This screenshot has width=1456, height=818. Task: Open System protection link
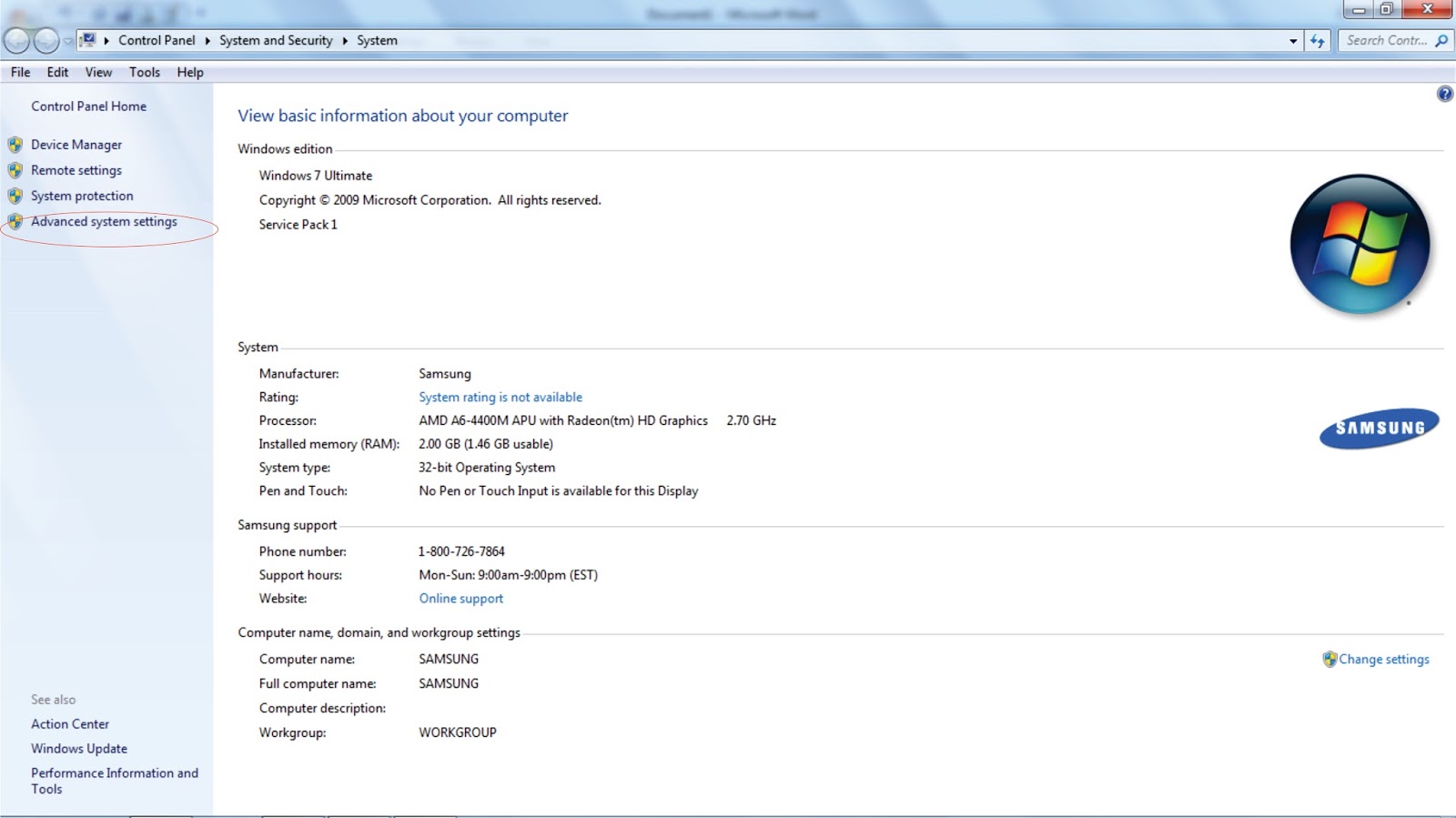tap(82, 196)
